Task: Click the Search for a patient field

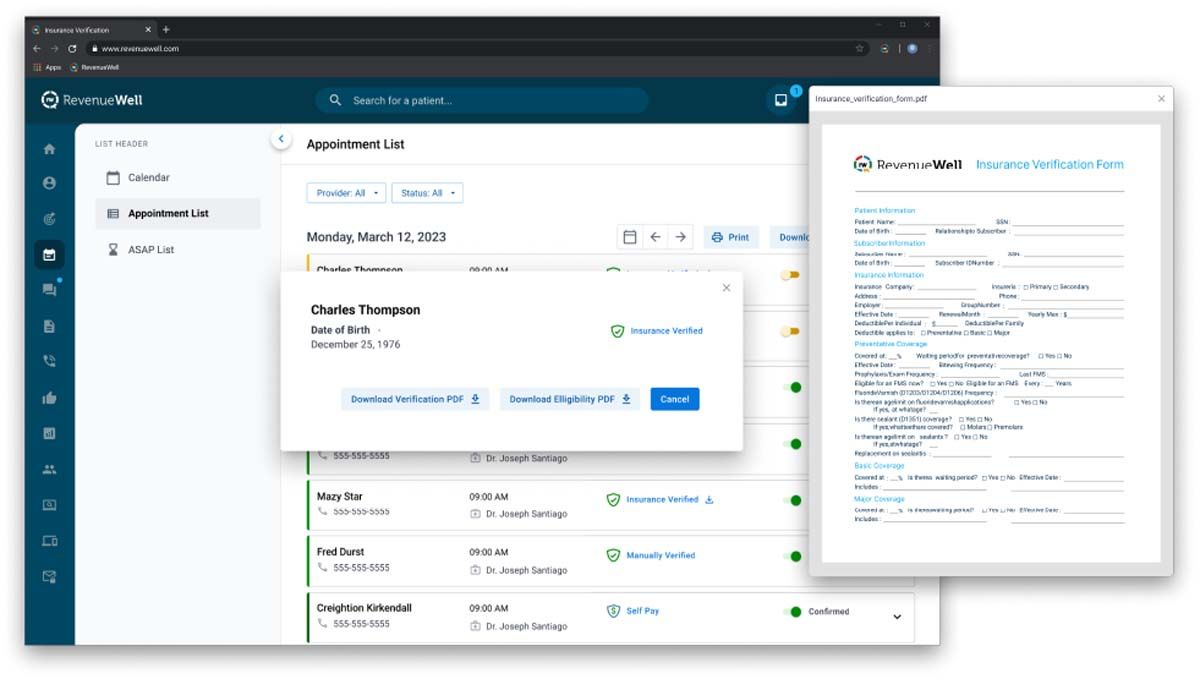Action: pyautogui.click(x=483, y=100)
